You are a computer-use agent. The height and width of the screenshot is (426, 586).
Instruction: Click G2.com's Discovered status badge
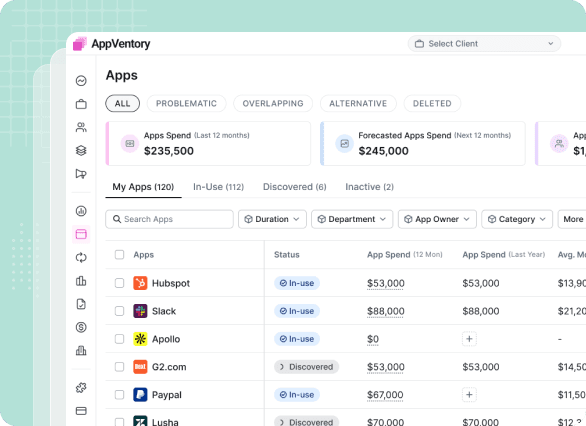click(306, 367)
